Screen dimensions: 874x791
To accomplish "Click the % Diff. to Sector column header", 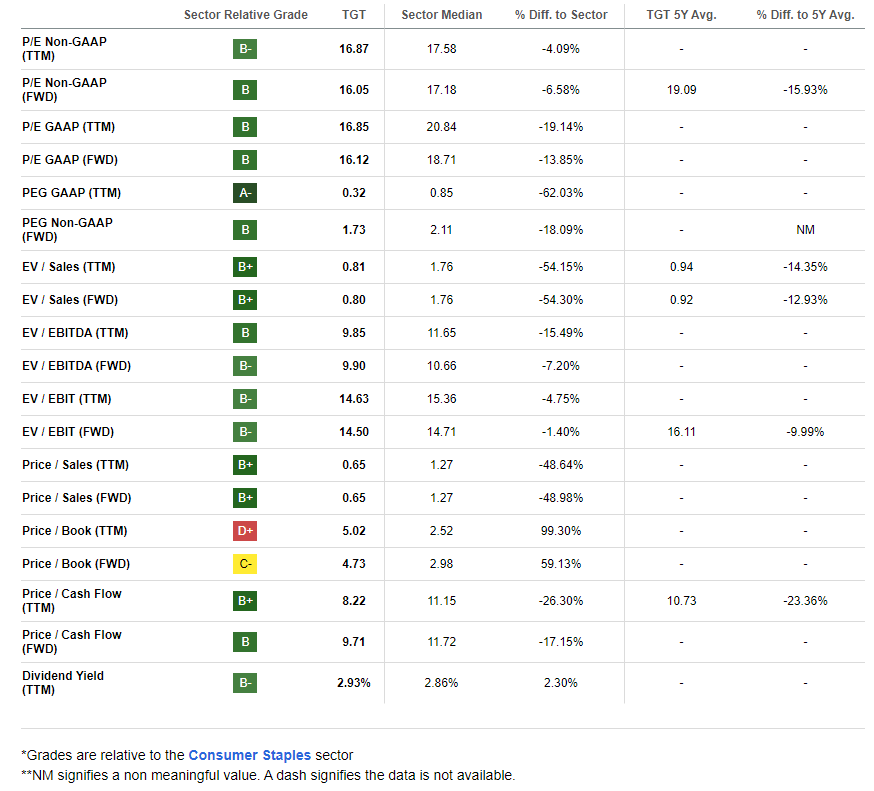I will click(561, 15).
